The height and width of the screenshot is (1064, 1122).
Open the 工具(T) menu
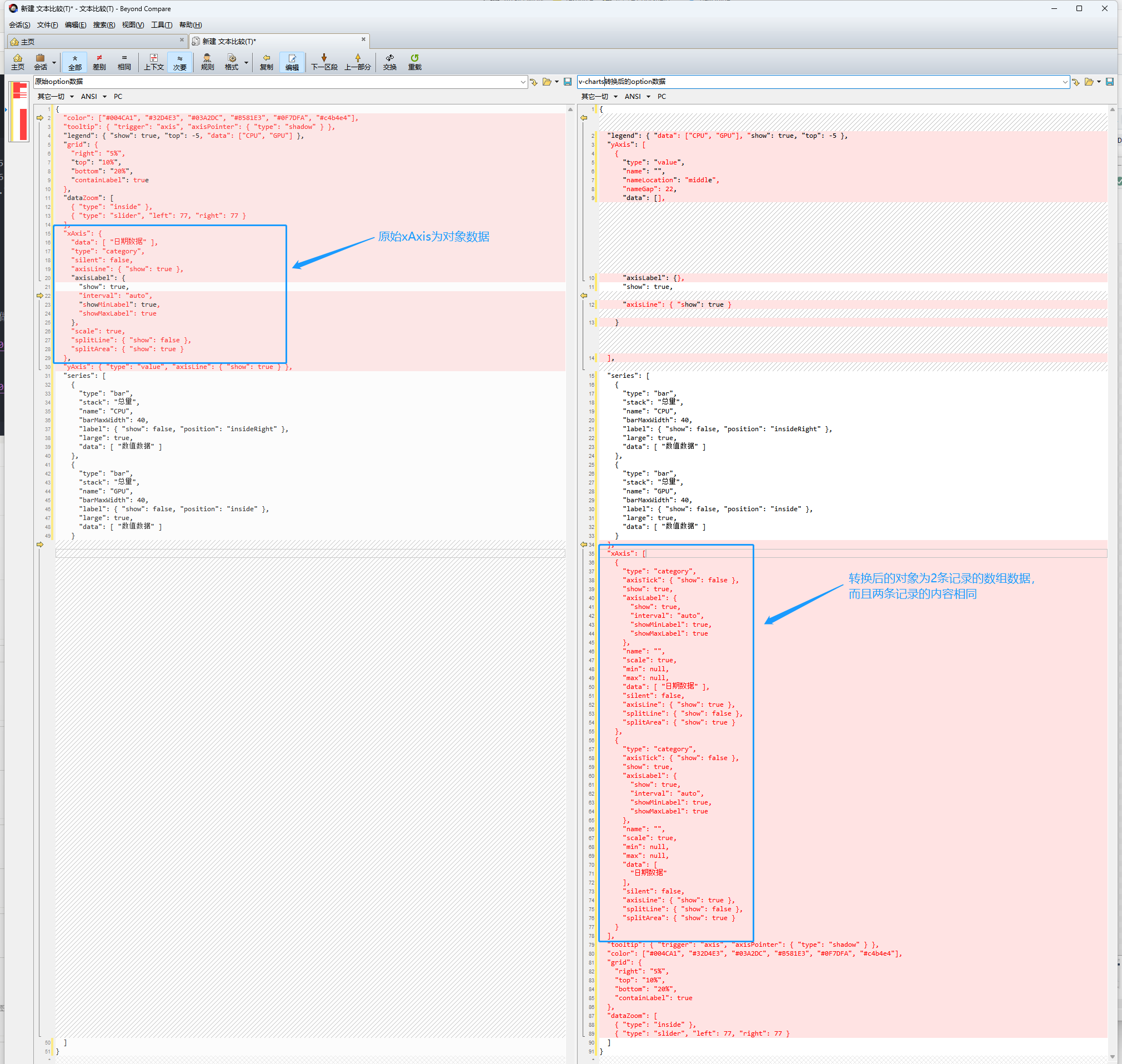point(162,25)
